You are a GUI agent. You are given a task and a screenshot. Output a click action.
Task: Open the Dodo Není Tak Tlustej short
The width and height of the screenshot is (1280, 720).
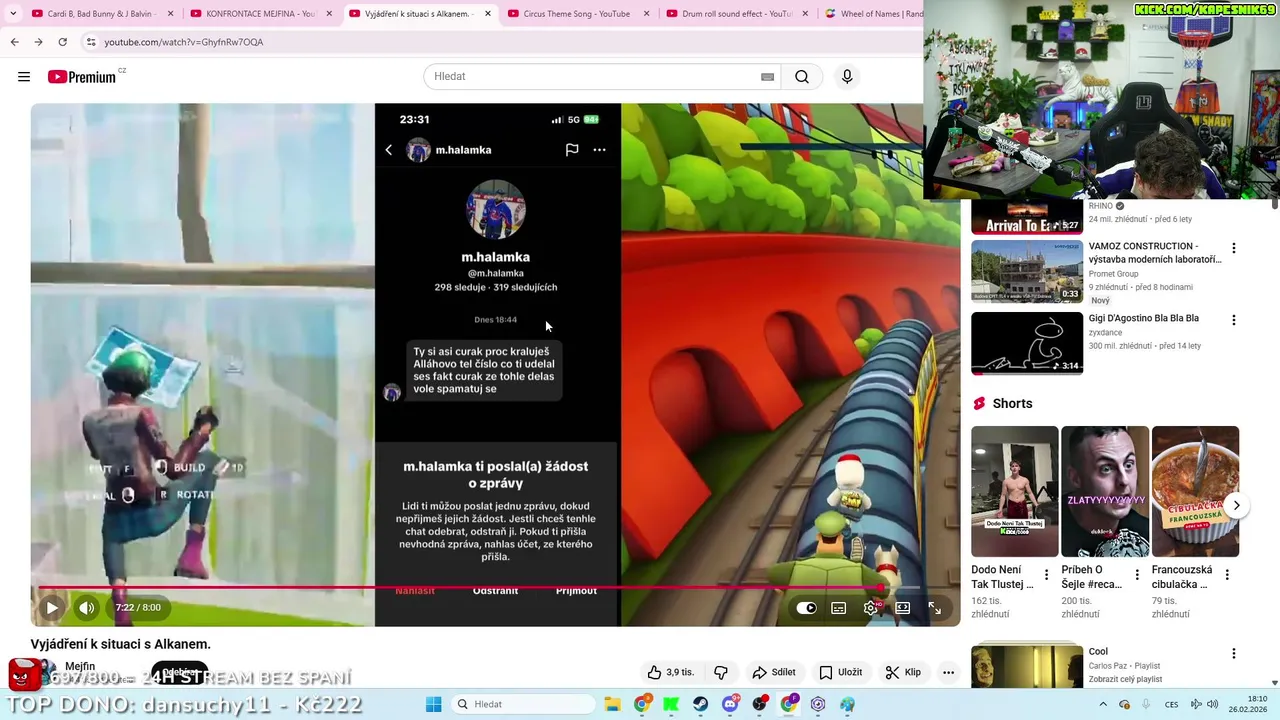tap(1014, 492)
